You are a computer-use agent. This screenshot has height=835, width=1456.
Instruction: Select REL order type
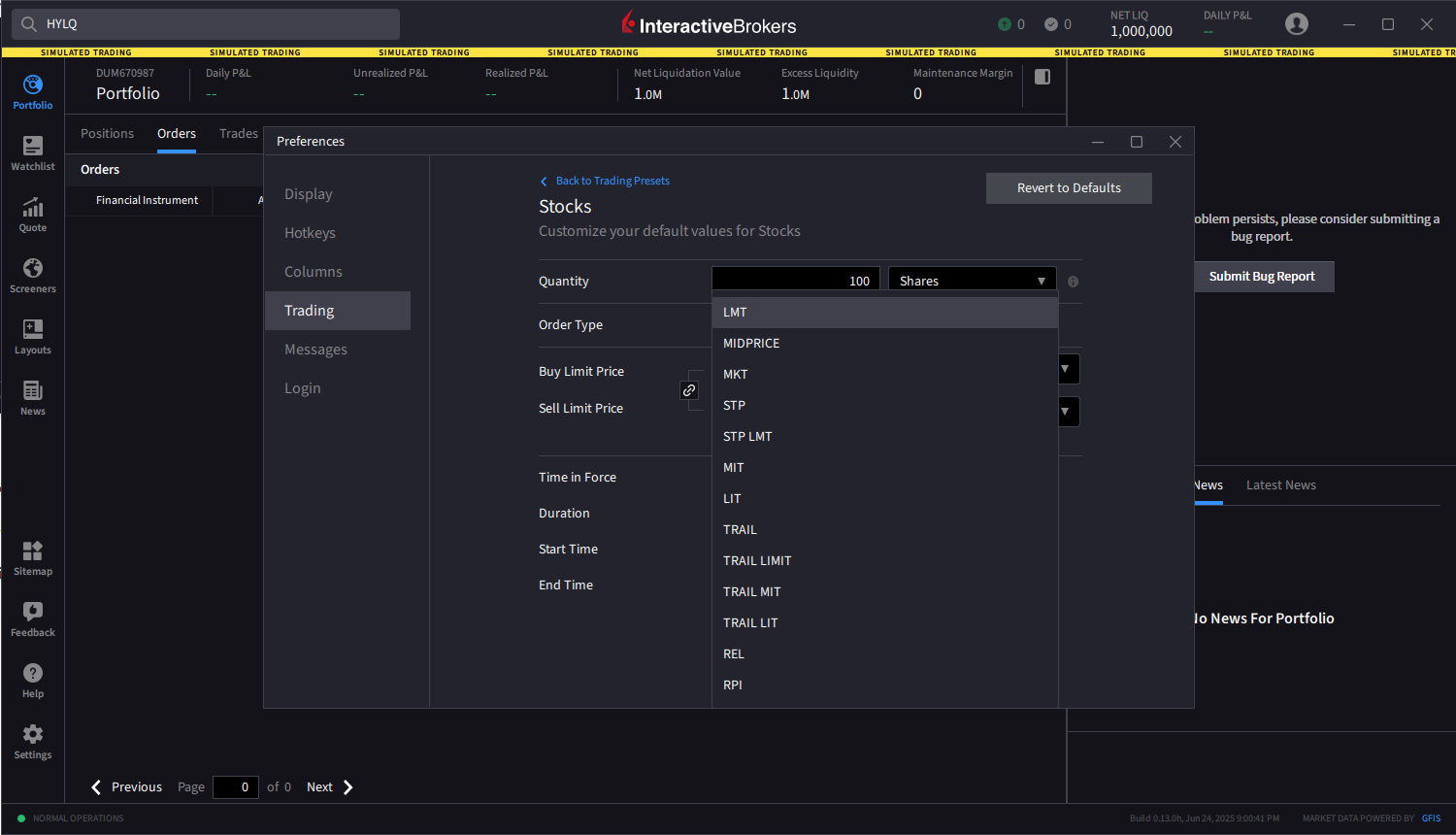click(884, 654)
